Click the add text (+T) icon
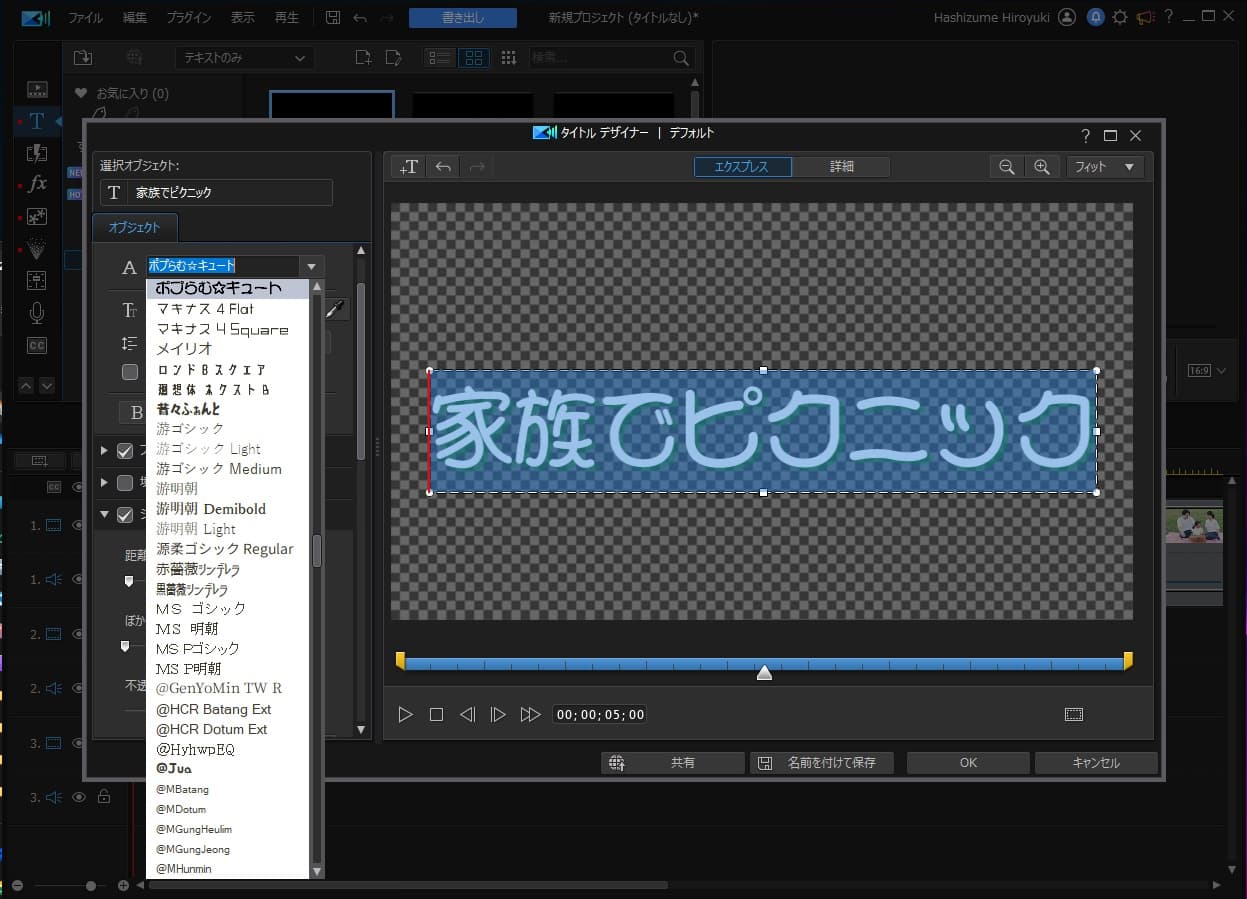 [x=408, y=167]
